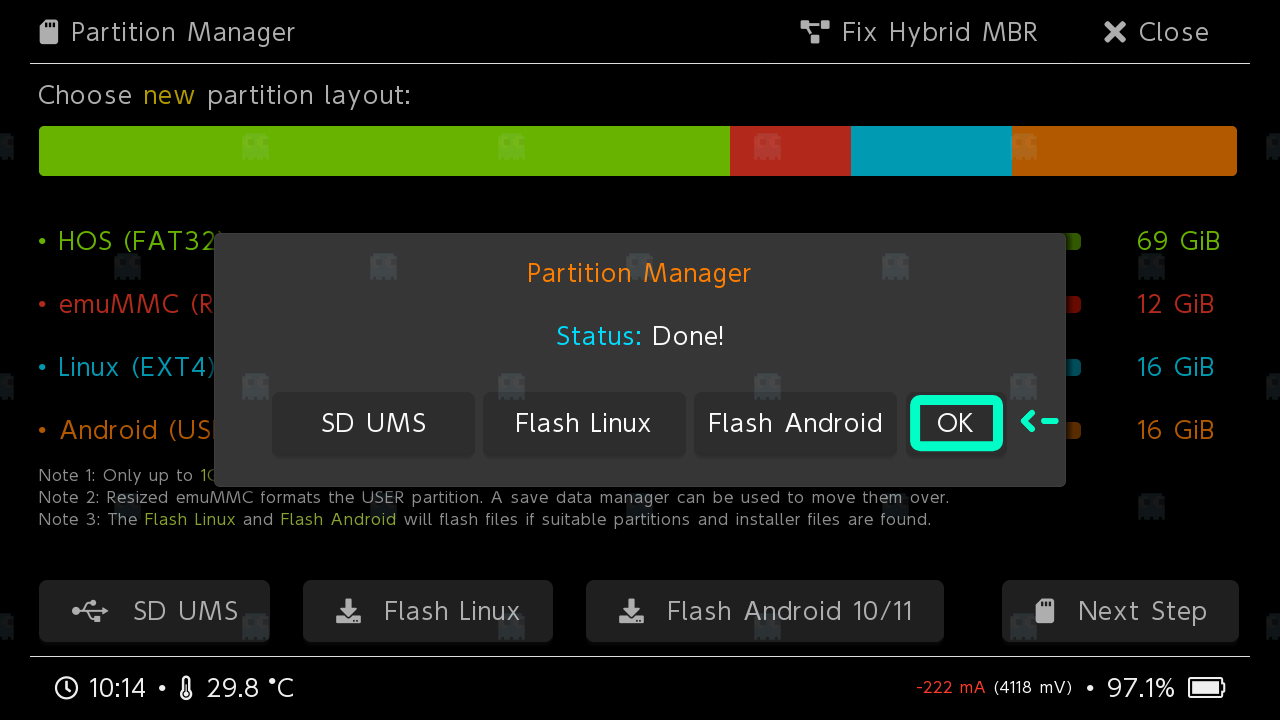Click the Fix Hybrid MBR icon
The width and height of the screenshot is (1280, 720).
pyautogui.click(x=815, y=33)
